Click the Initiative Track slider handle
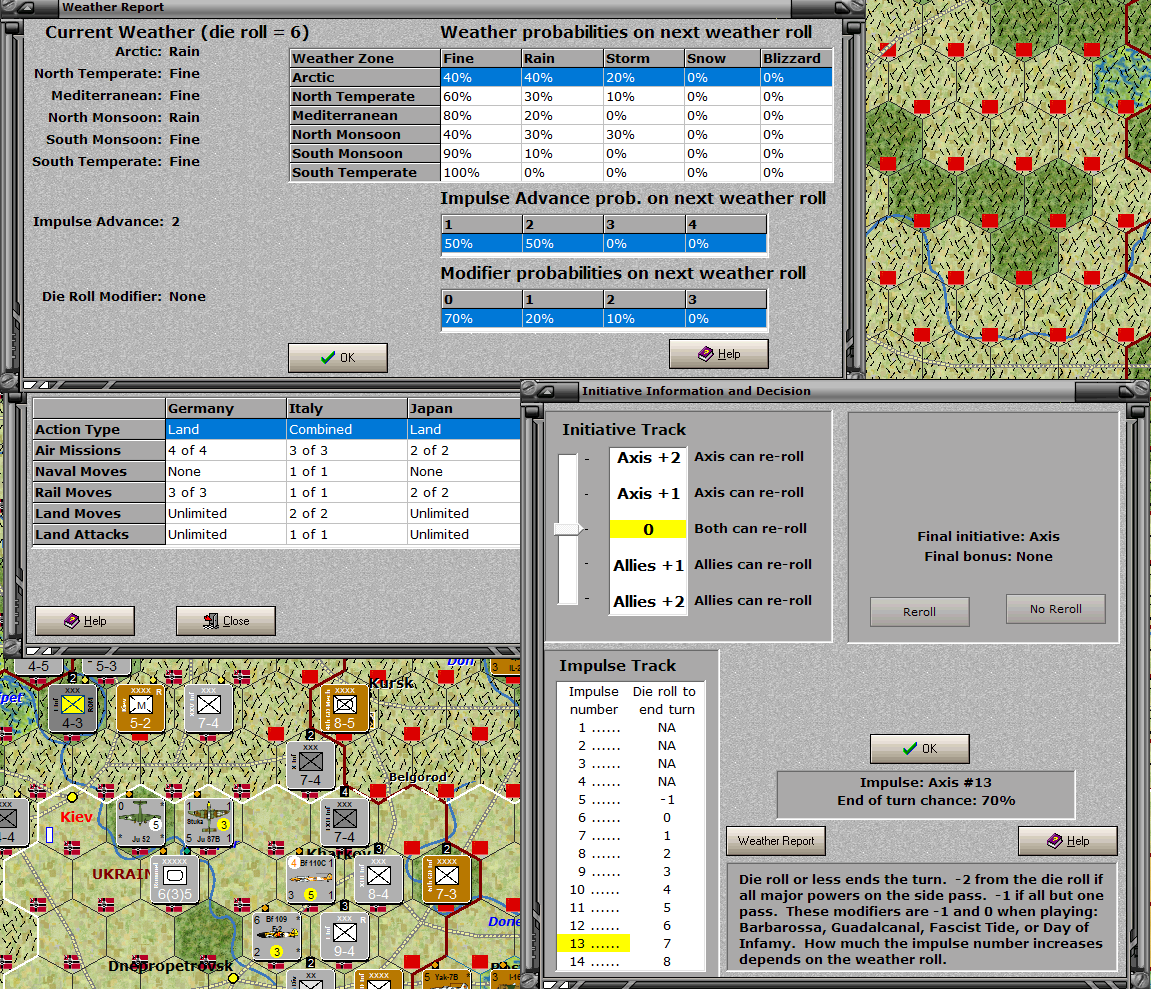Image resolution: width=1151 pixels, height=989 pixels. click(x=568, y=529)
